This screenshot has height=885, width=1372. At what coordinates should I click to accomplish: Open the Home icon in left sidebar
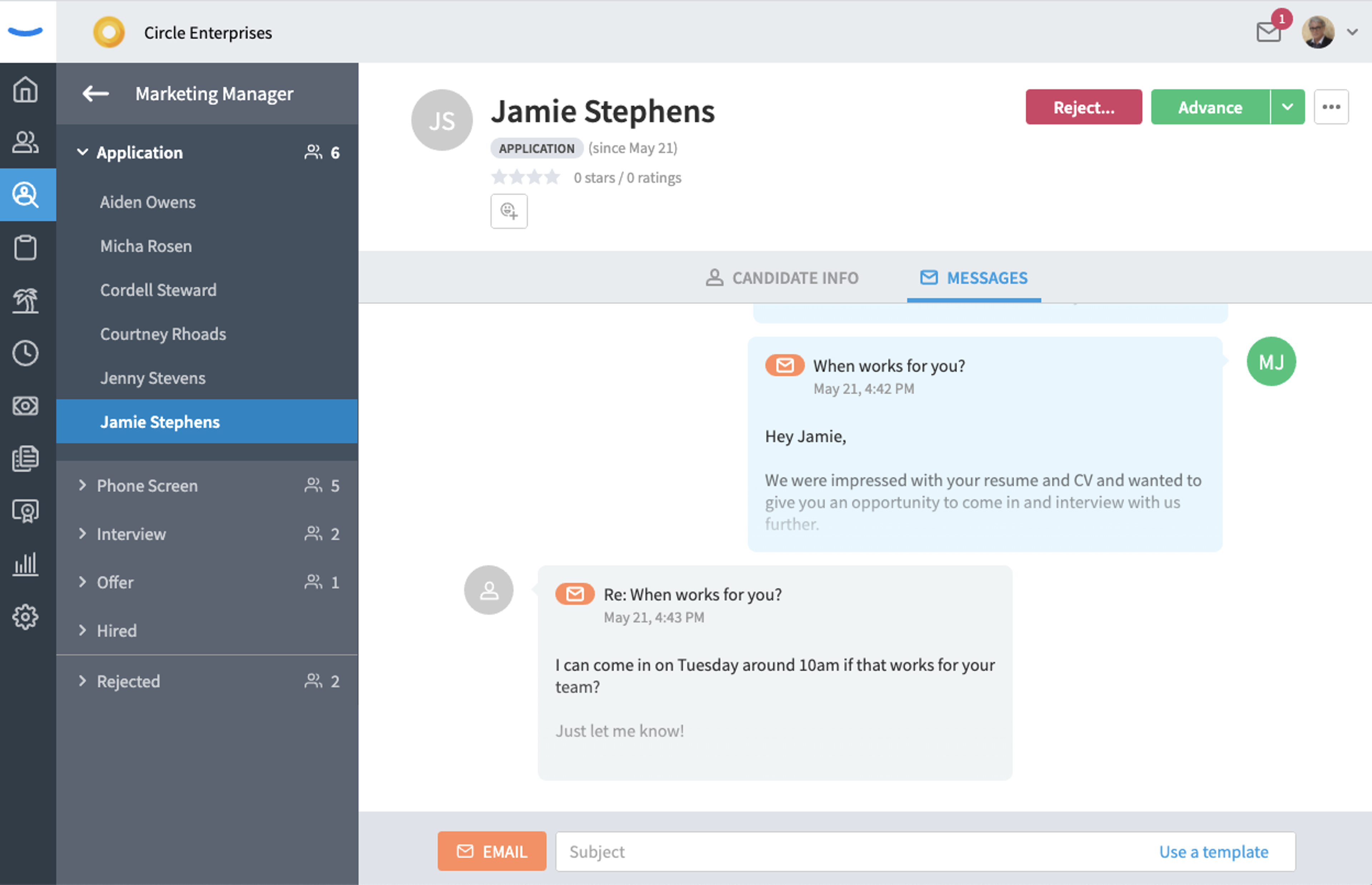[x=25, y=90]
